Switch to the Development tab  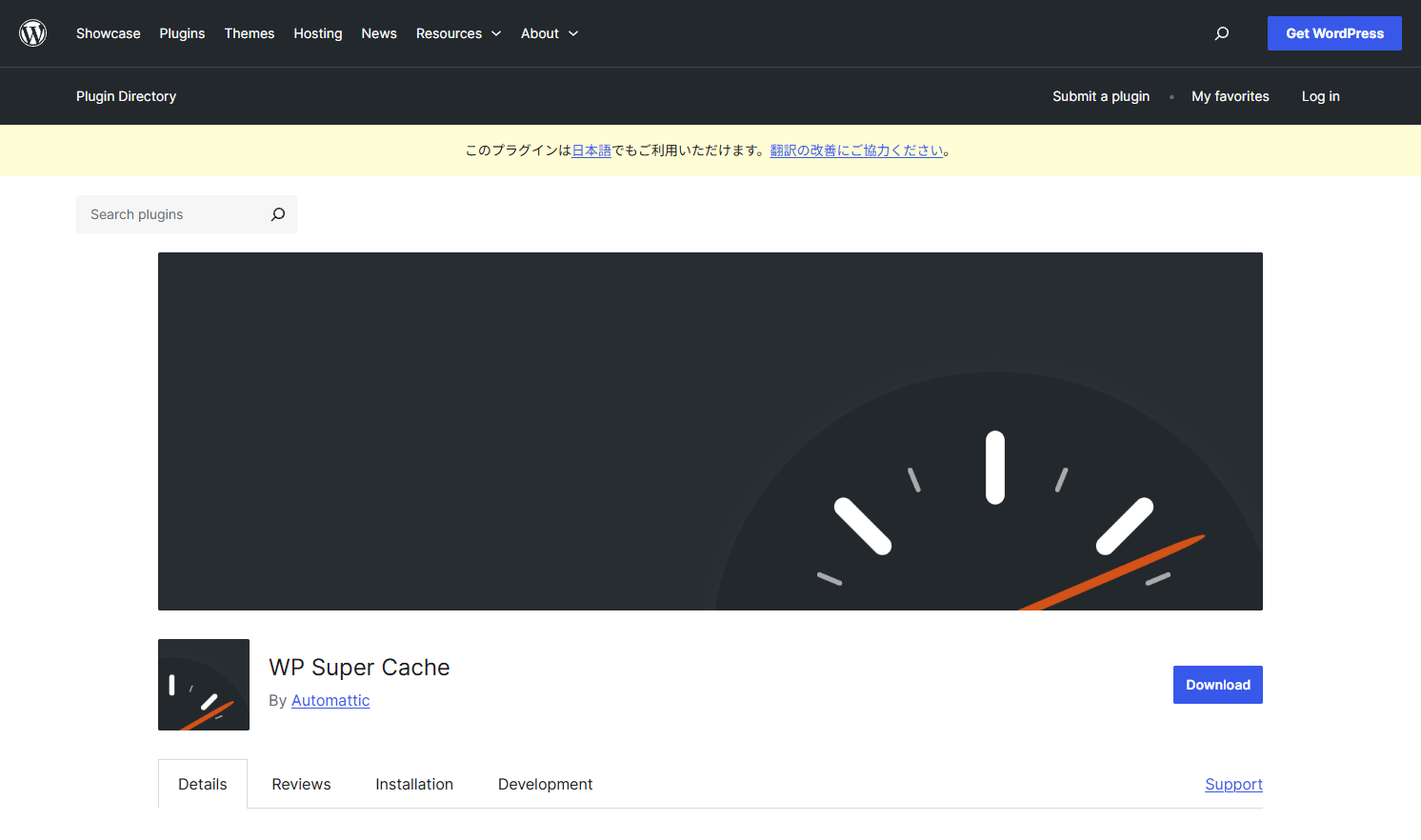click(545, 784)
